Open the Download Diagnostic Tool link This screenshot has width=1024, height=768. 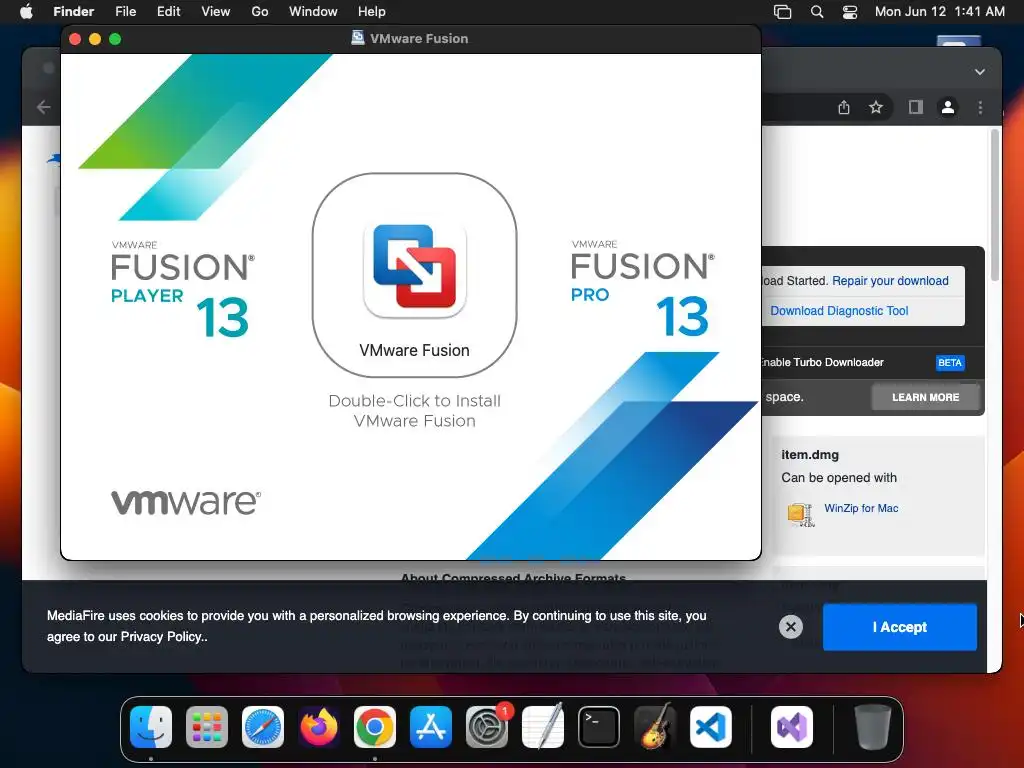pyautogui.click(x=839, y=311)
